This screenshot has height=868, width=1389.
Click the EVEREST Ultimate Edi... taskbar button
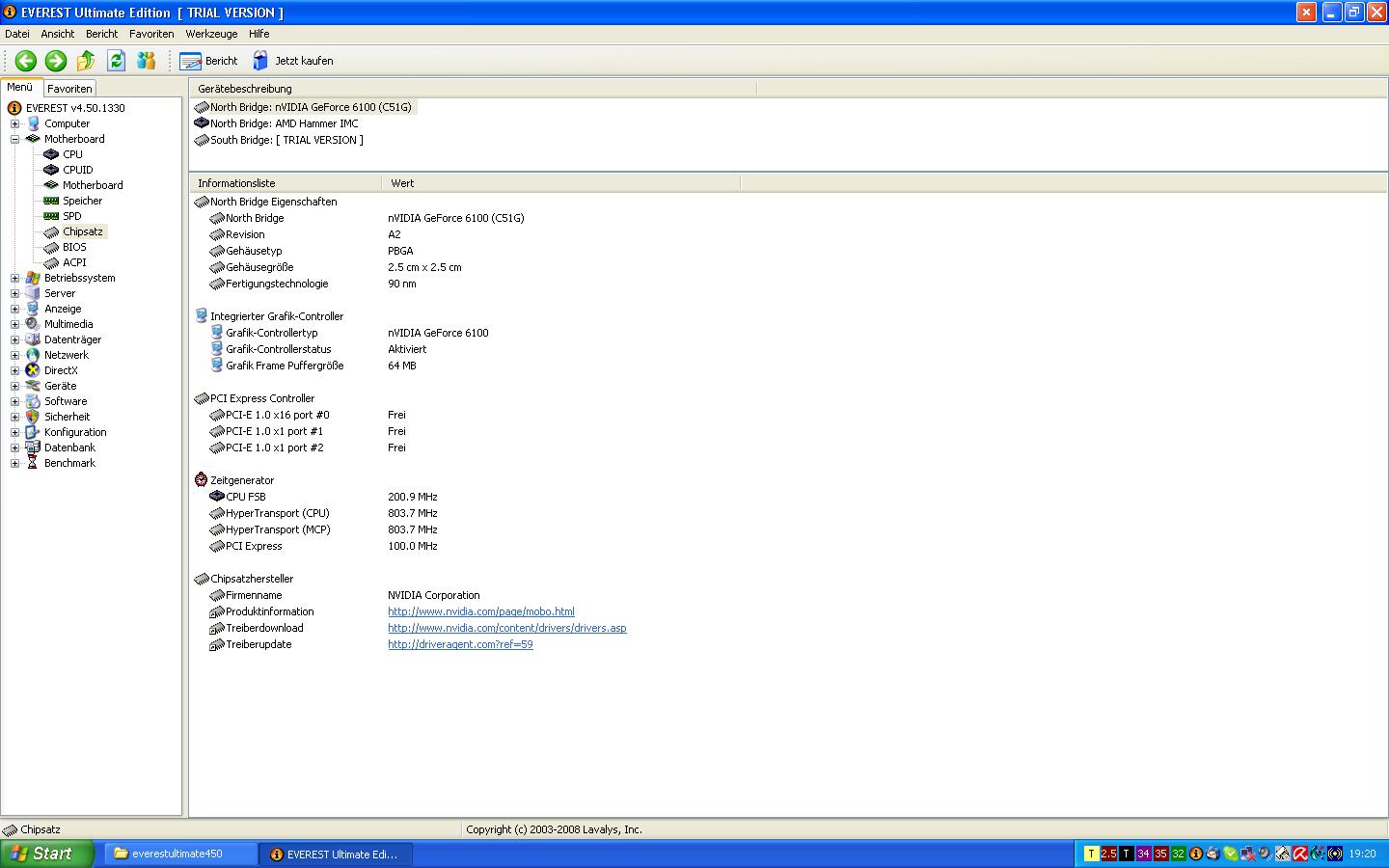click(336, 854)
